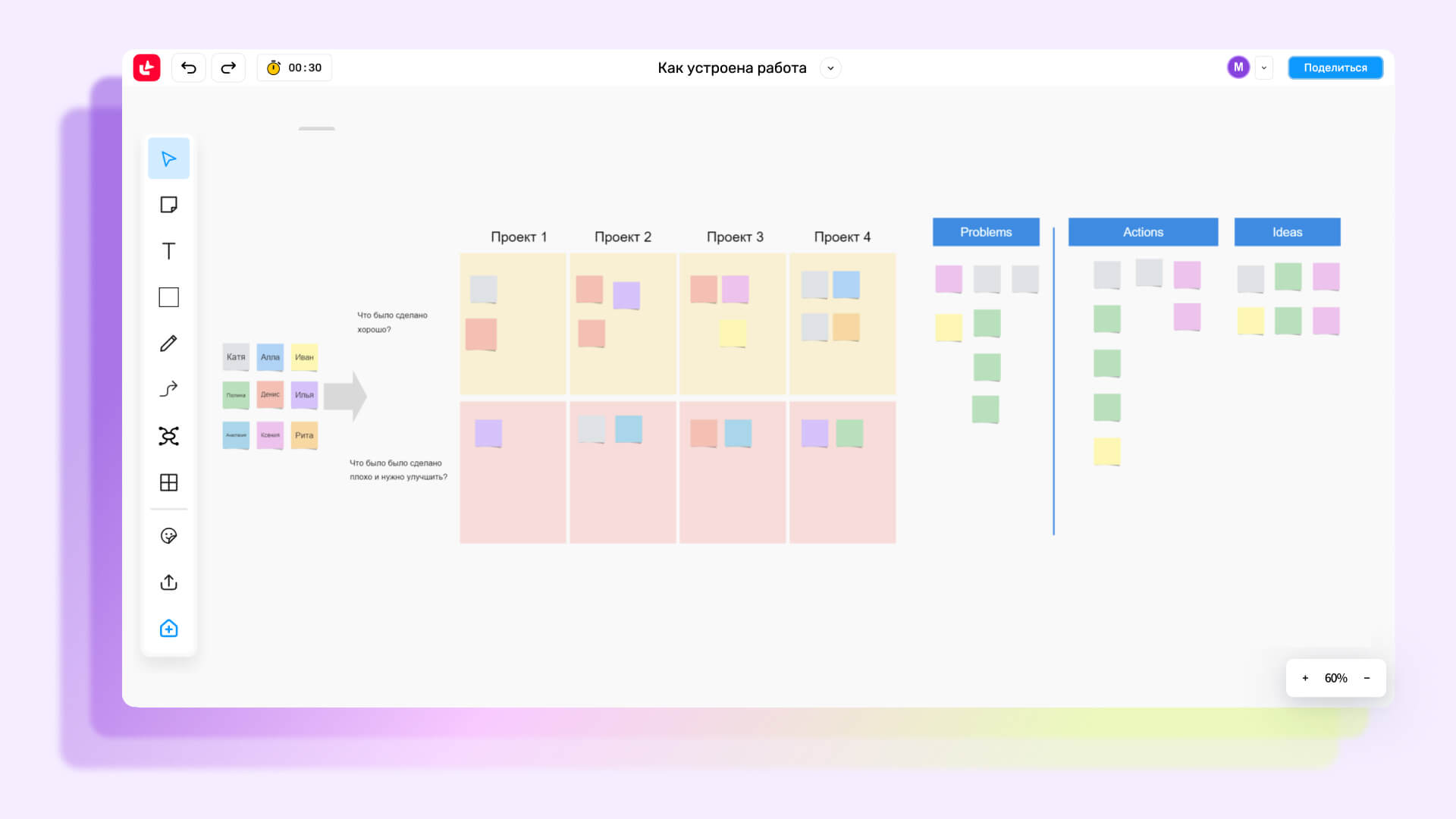The image size is (1456, 819).
Task: Select the Ideas column header
Action: click(x=1287, y=232)
